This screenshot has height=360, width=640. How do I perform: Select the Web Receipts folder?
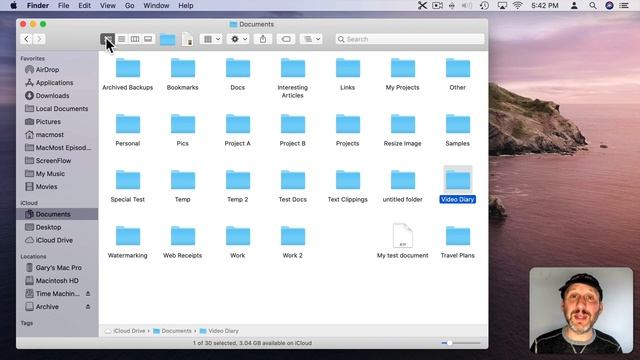point(182,242)
